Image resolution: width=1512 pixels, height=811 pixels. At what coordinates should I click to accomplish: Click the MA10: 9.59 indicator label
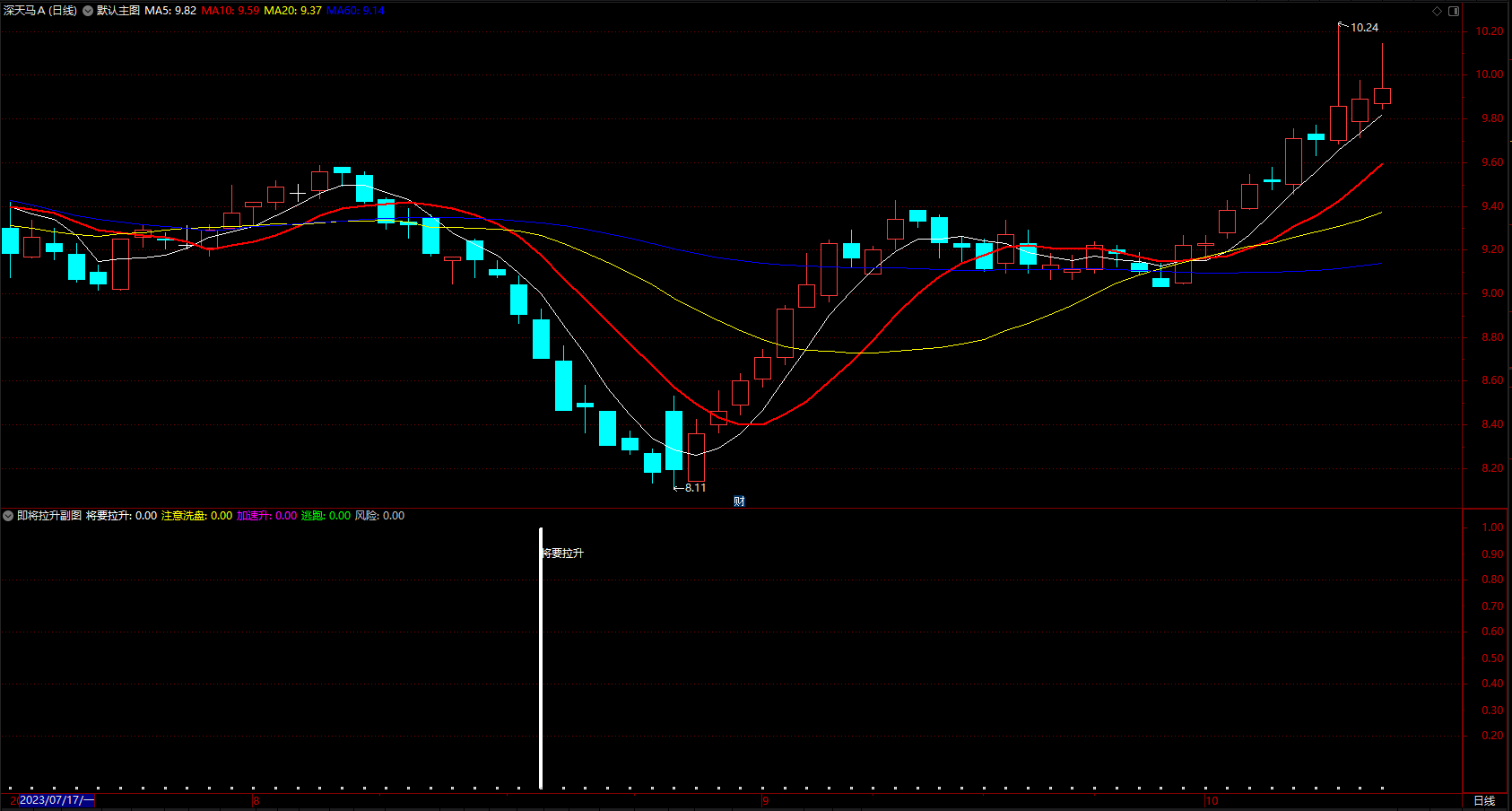(230, 11)
